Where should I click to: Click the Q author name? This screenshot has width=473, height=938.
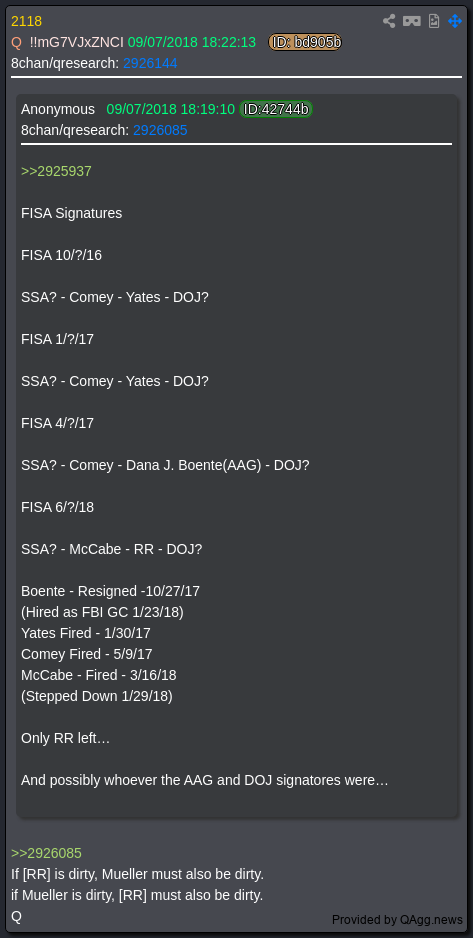pos(16,42)
